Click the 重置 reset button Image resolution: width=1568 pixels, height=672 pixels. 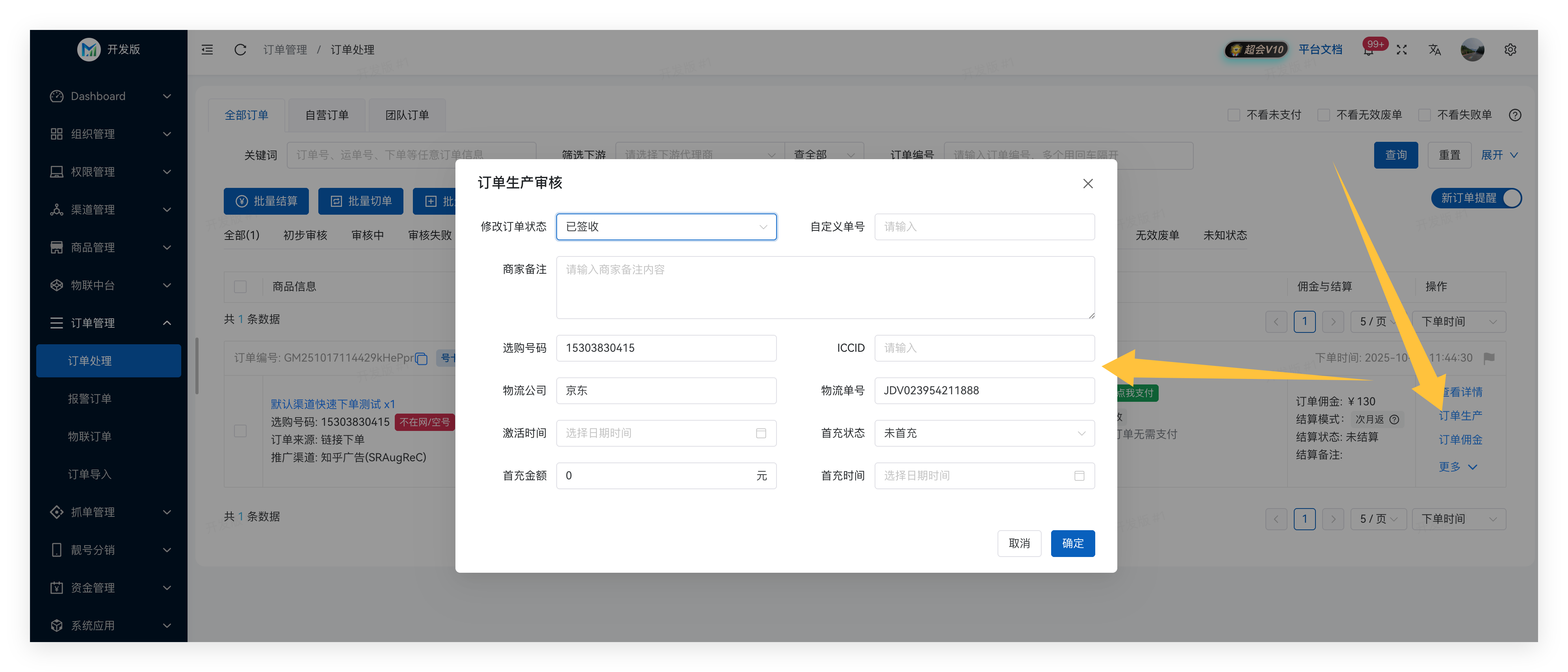pos(1449,155)
